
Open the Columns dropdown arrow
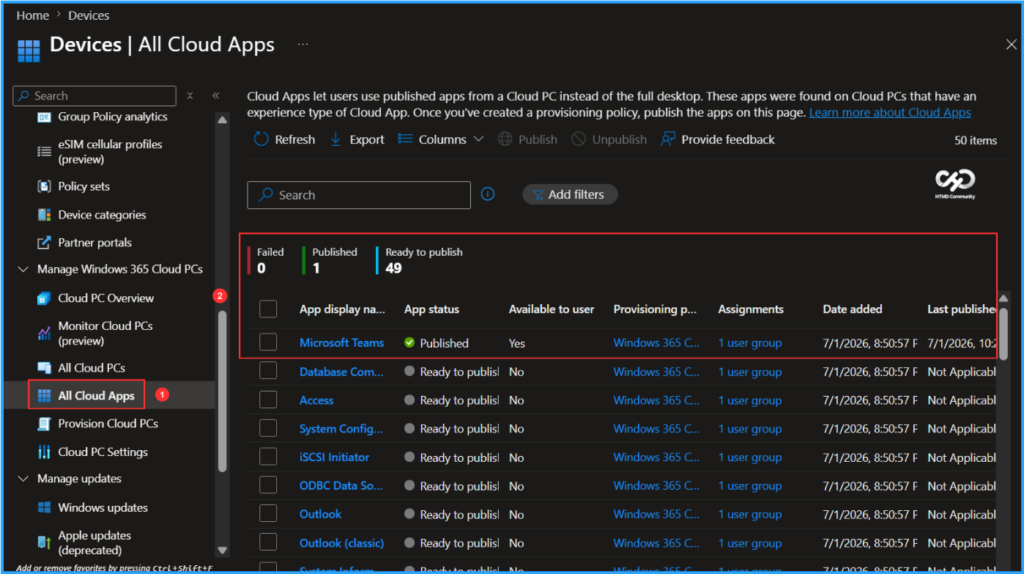click(x=479, y=139)
